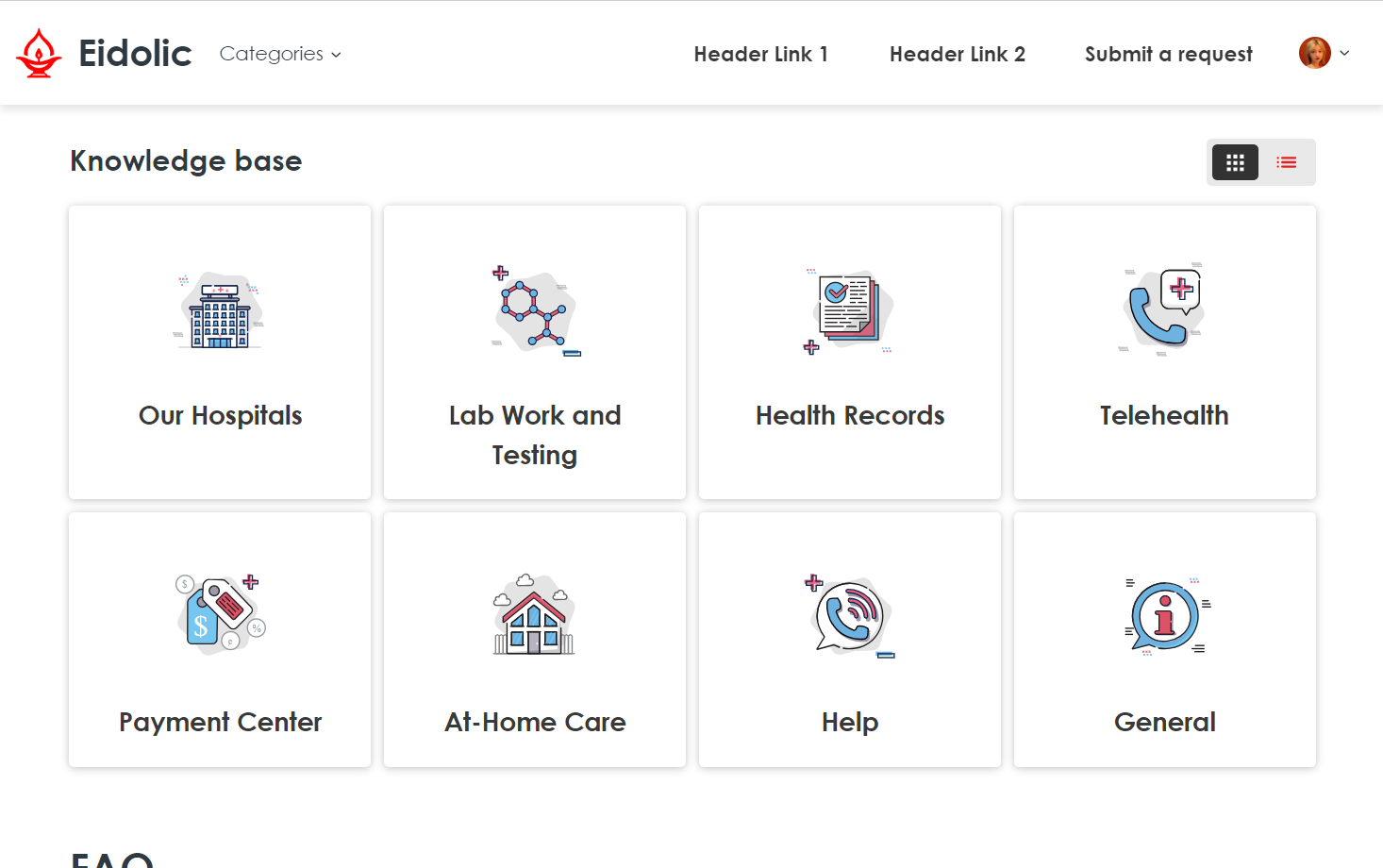Open the Help phone call icon
The height and width of the screenshot is (868, 1383).
849,615
